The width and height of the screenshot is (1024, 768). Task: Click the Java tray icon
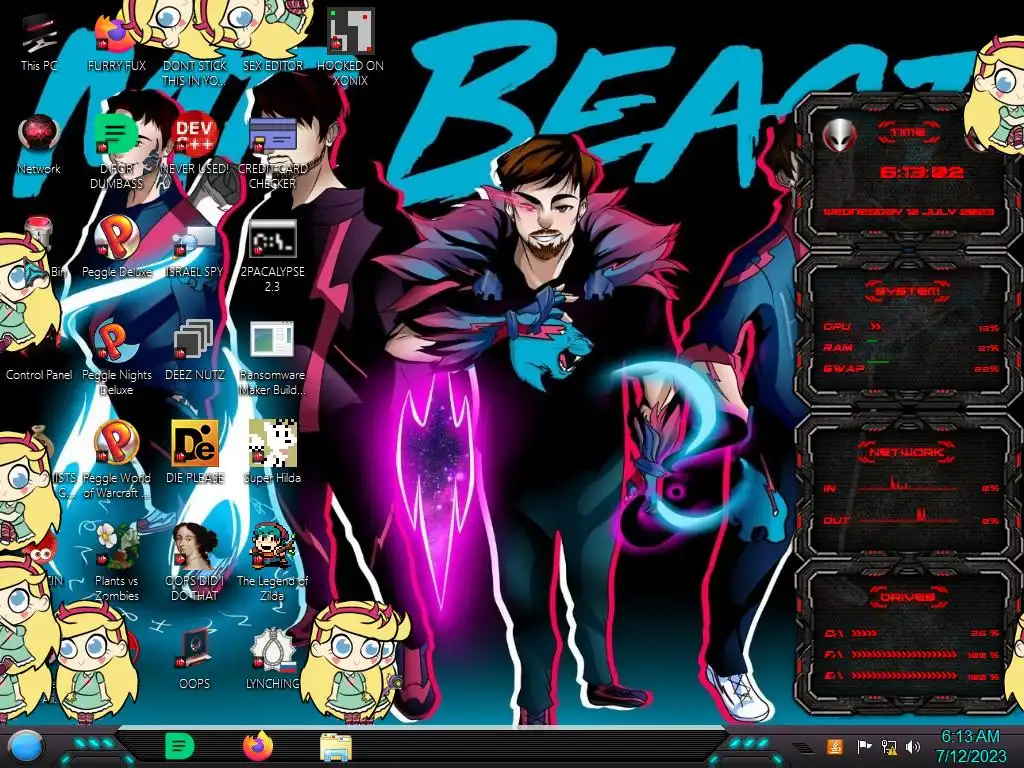click(x=835, y=746)
